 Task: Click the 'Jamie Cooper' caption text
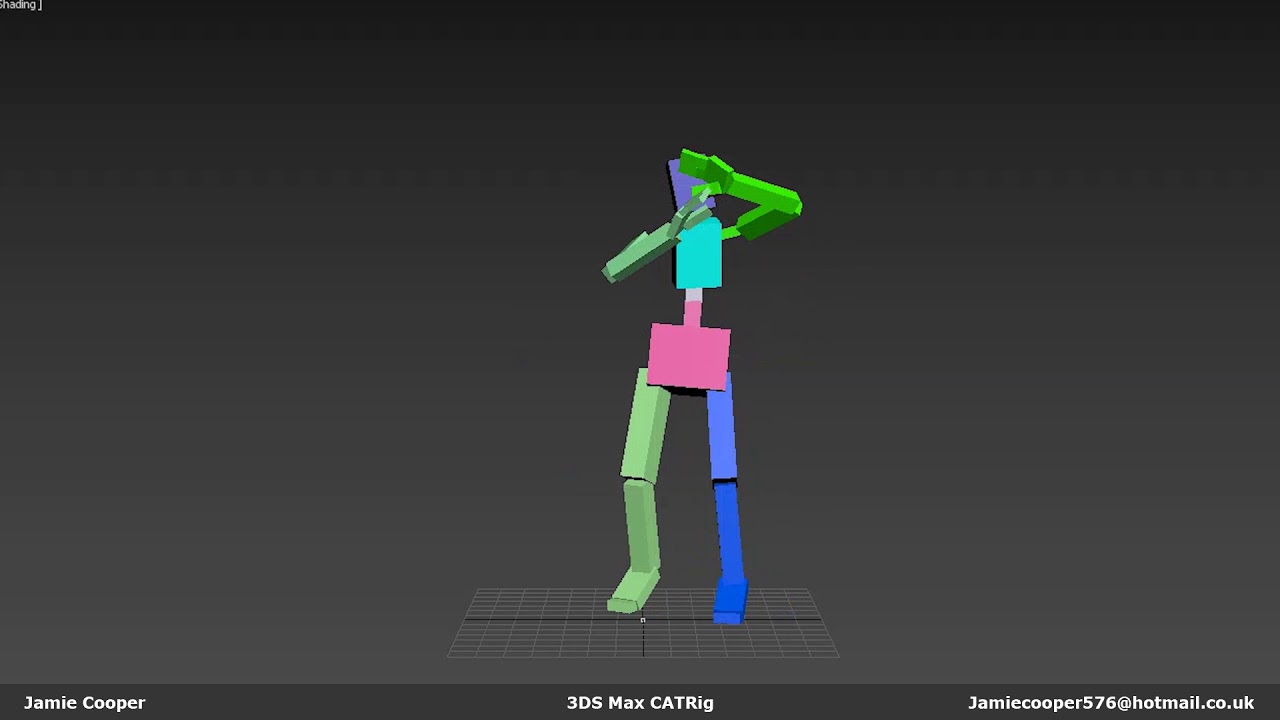[85, 703]
